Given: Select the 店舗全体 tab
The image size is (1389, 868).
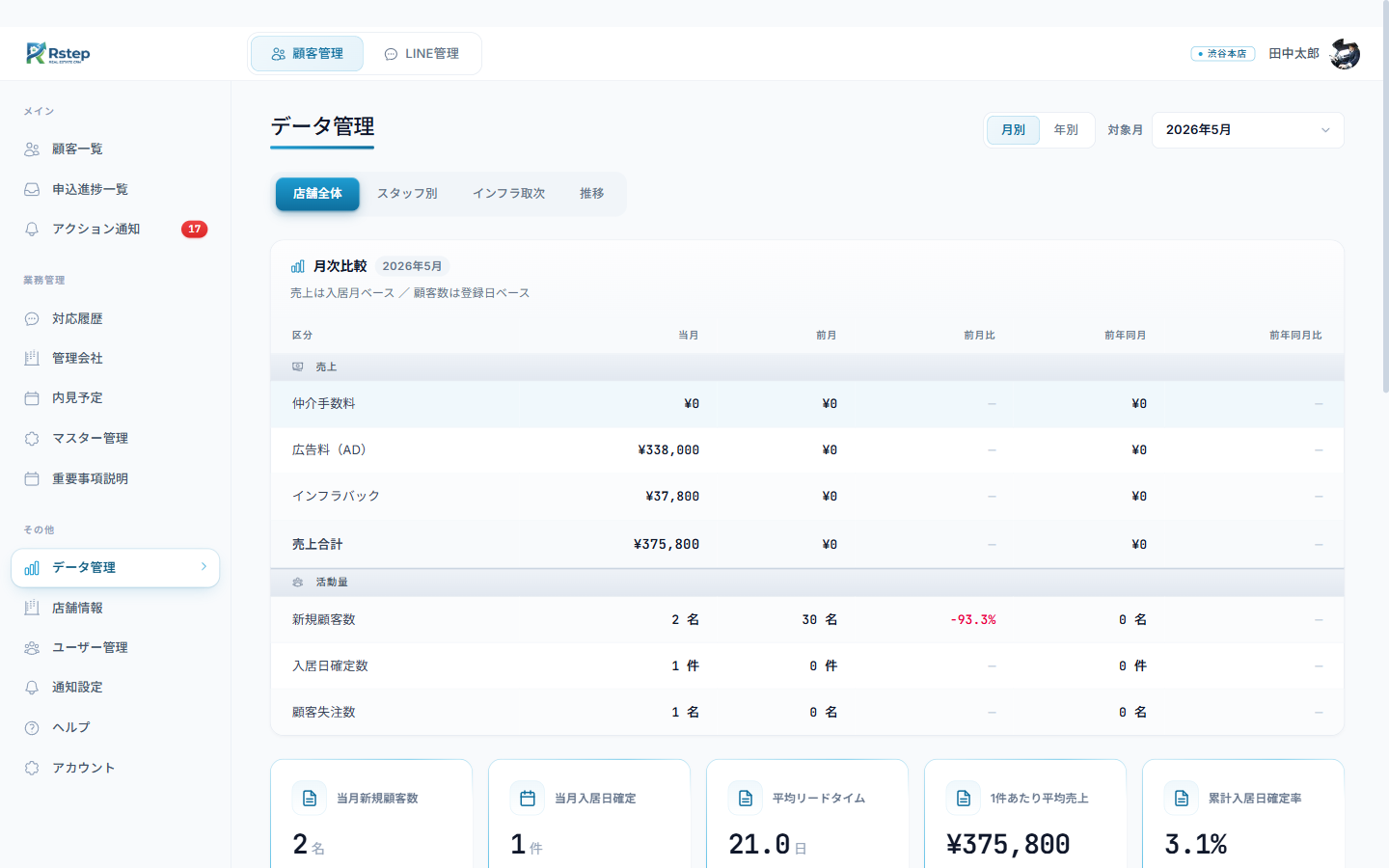Looking at the screenshot, I should point(317,194).
